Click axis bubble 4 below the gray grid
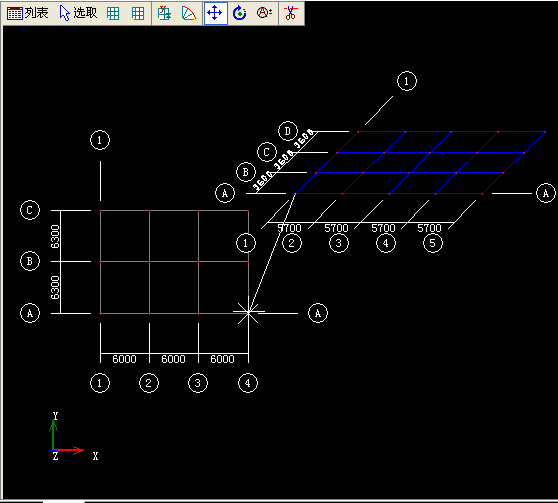The image size is (558, 503). pyautogui.click(x=248, y=383)
